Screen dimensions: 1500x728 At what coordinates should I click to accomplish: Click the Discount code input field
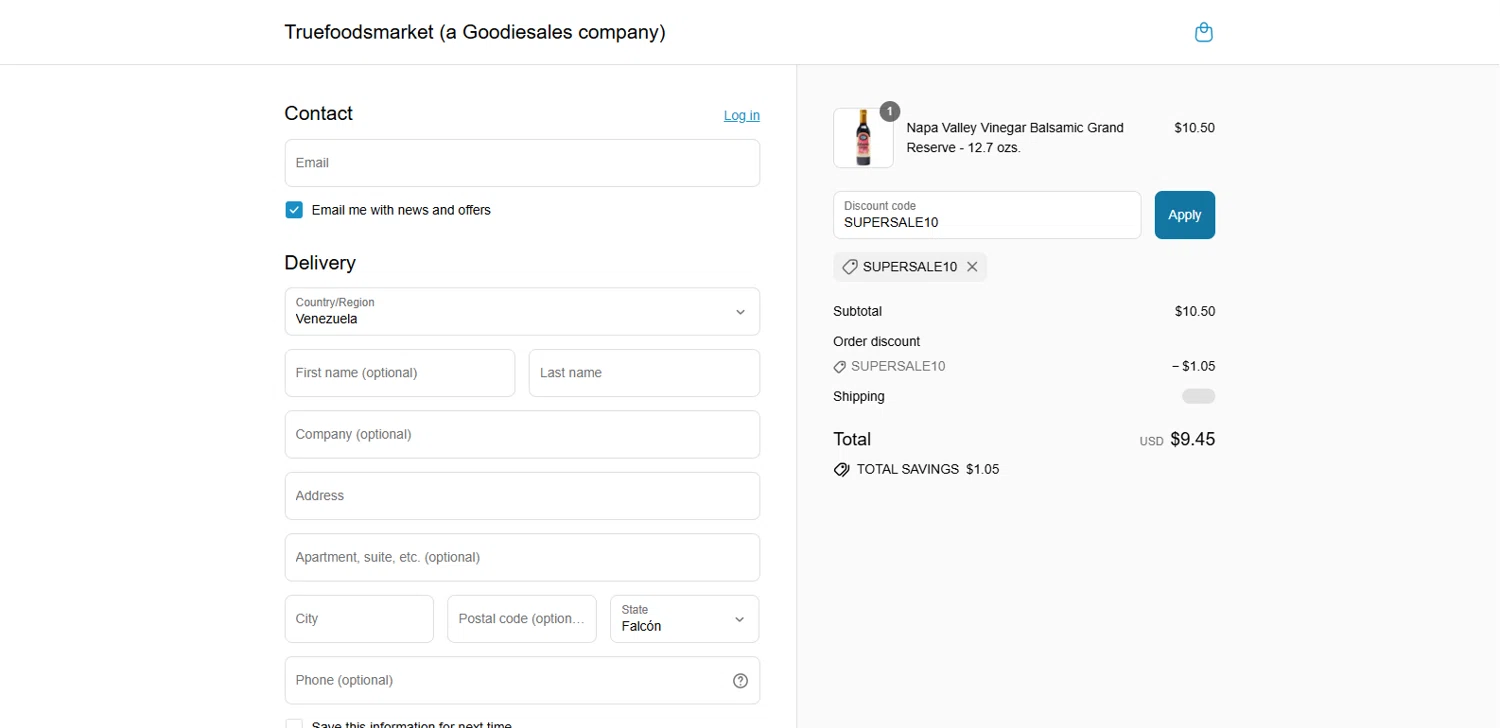coord(987,215)
